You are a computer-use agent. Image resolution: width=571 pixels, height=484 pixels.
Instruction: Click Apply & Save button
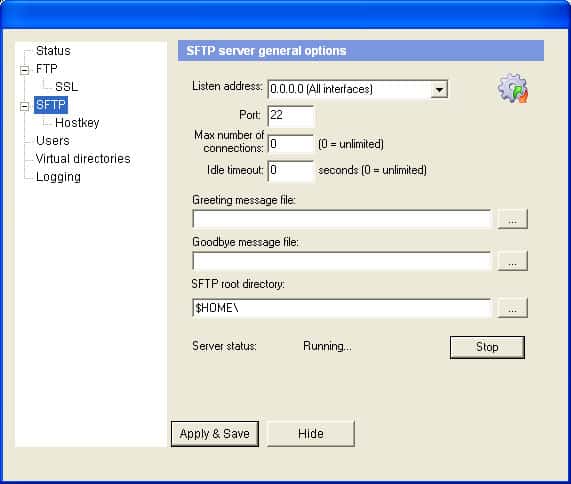(215, 434)
